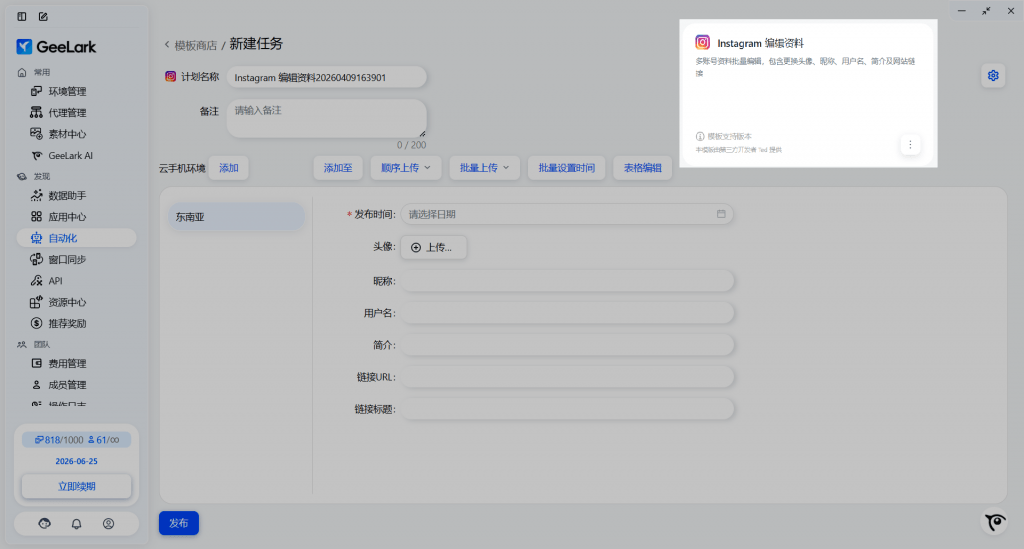
Task: Click the edit note icon beside panel toggle
Action: (43, 17)
